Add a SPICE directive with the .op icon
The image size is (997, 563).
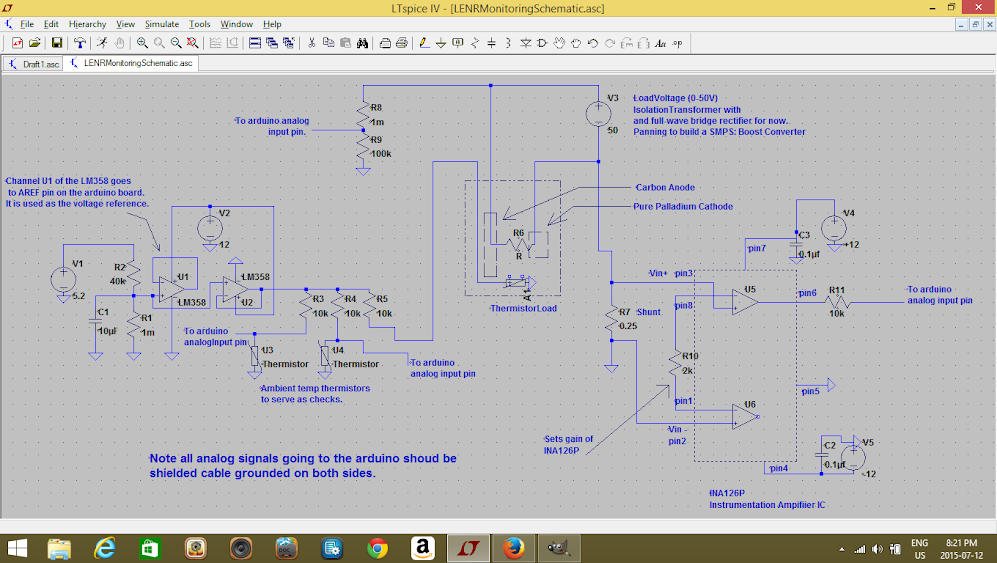point(677,43)
